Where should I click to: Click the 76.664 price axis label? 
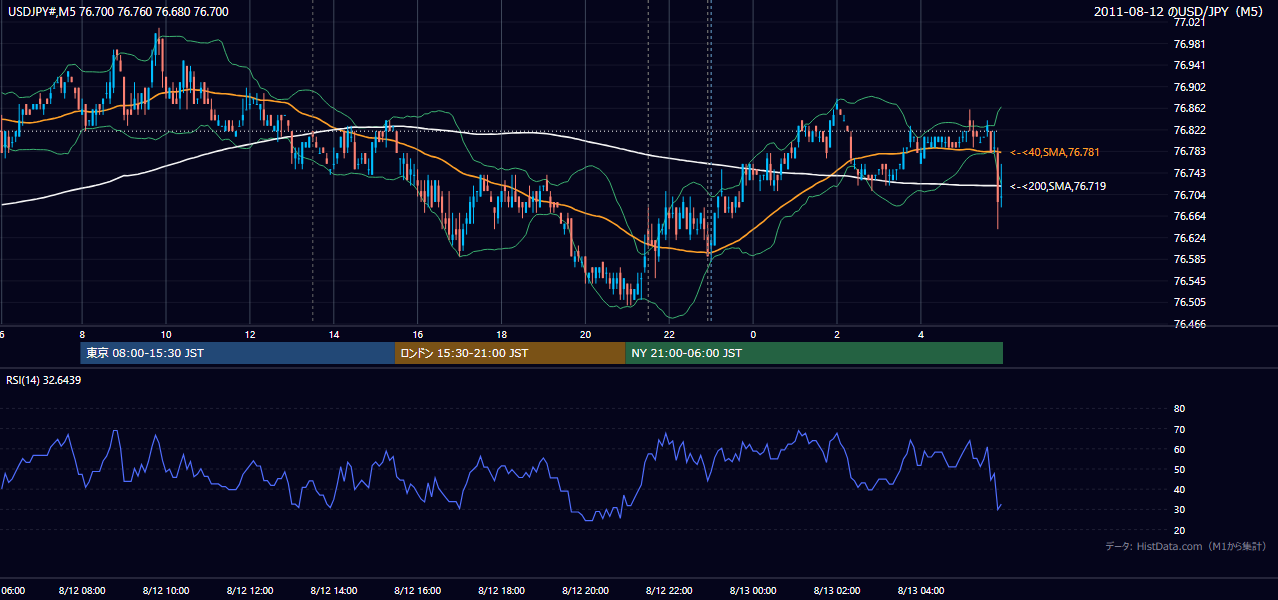(x=1189, y=216)
